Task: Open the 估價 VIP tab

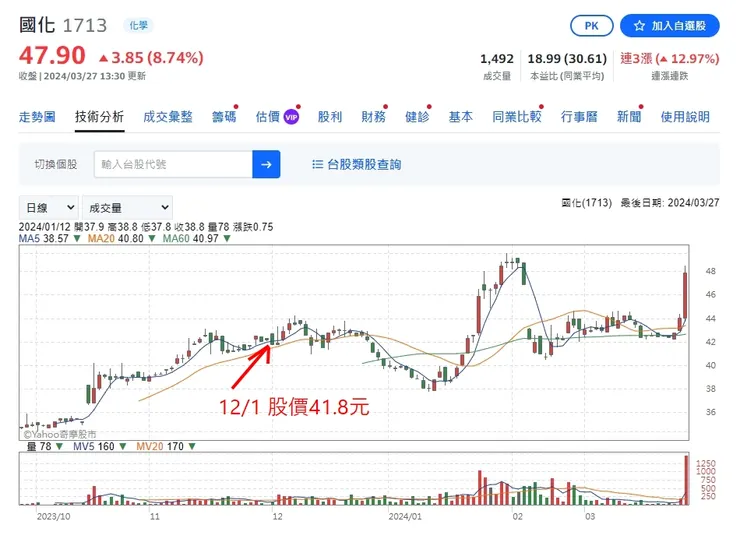Action: pos(277,117)
